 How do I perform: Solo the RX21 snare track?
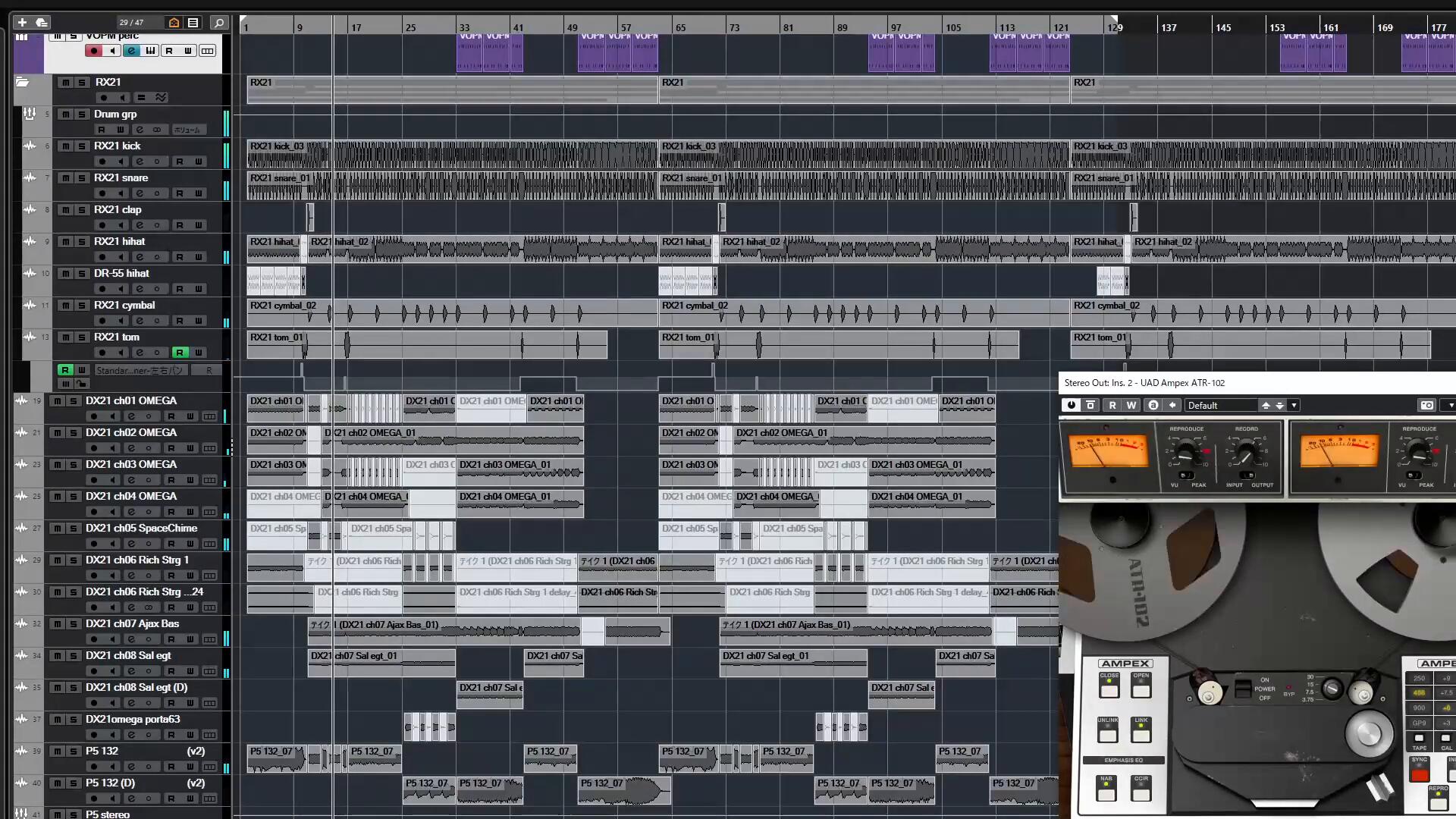82,178
